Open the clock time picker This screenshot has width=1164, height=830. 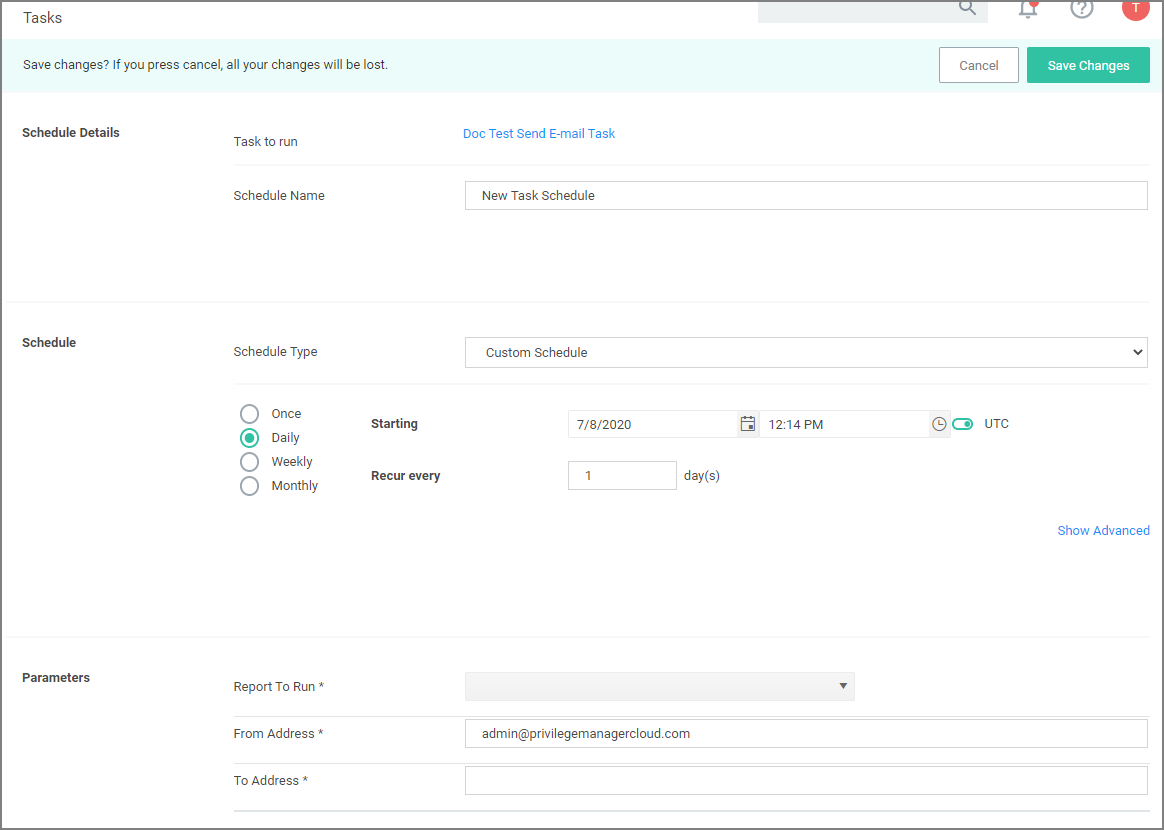point(939,424)
